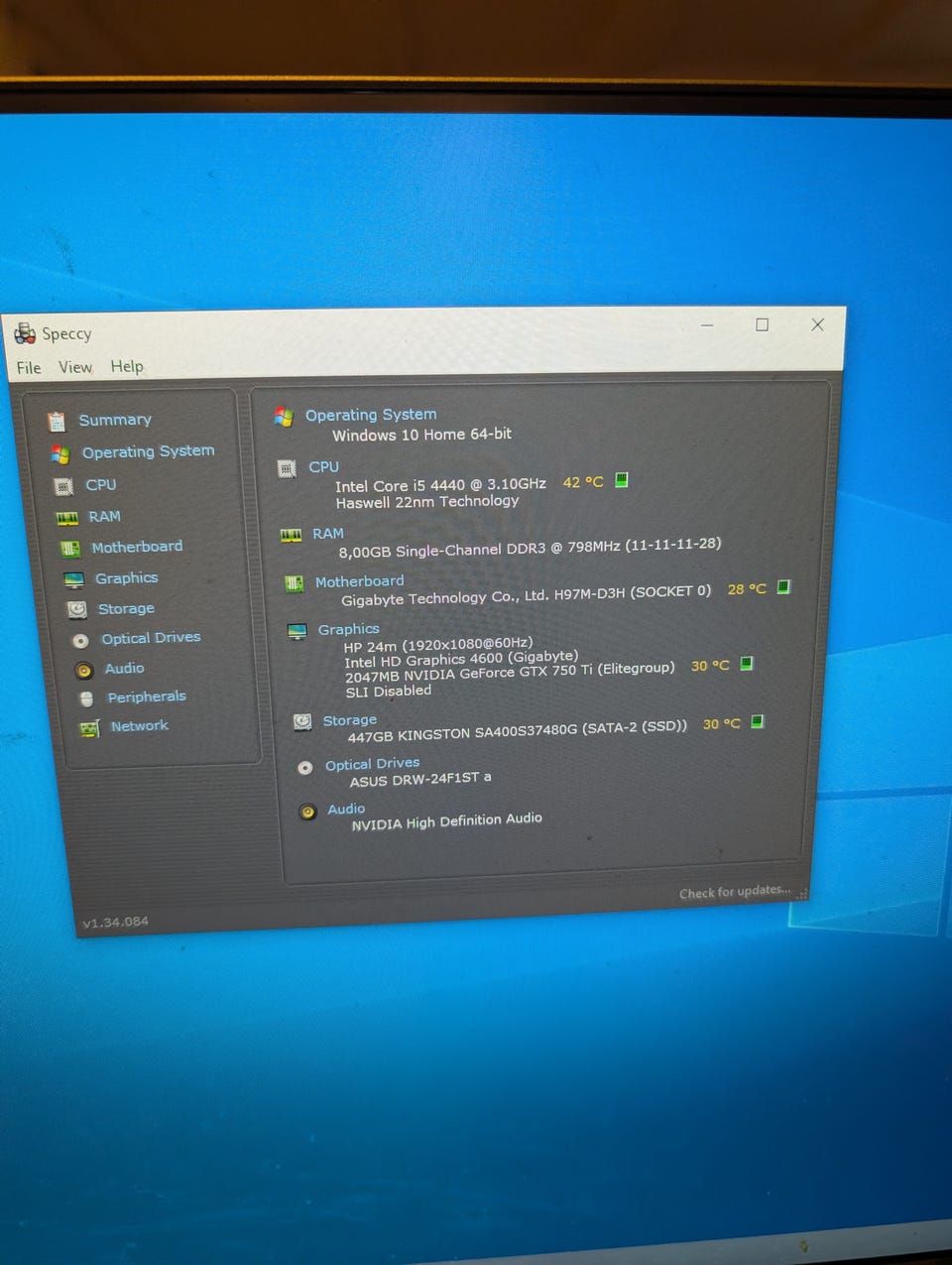The height and width of the screenshot is (1265, 952).
Task: Click the Audio speaker icon in sidebar
Action: pyautogui.click(x=84, y=670)
